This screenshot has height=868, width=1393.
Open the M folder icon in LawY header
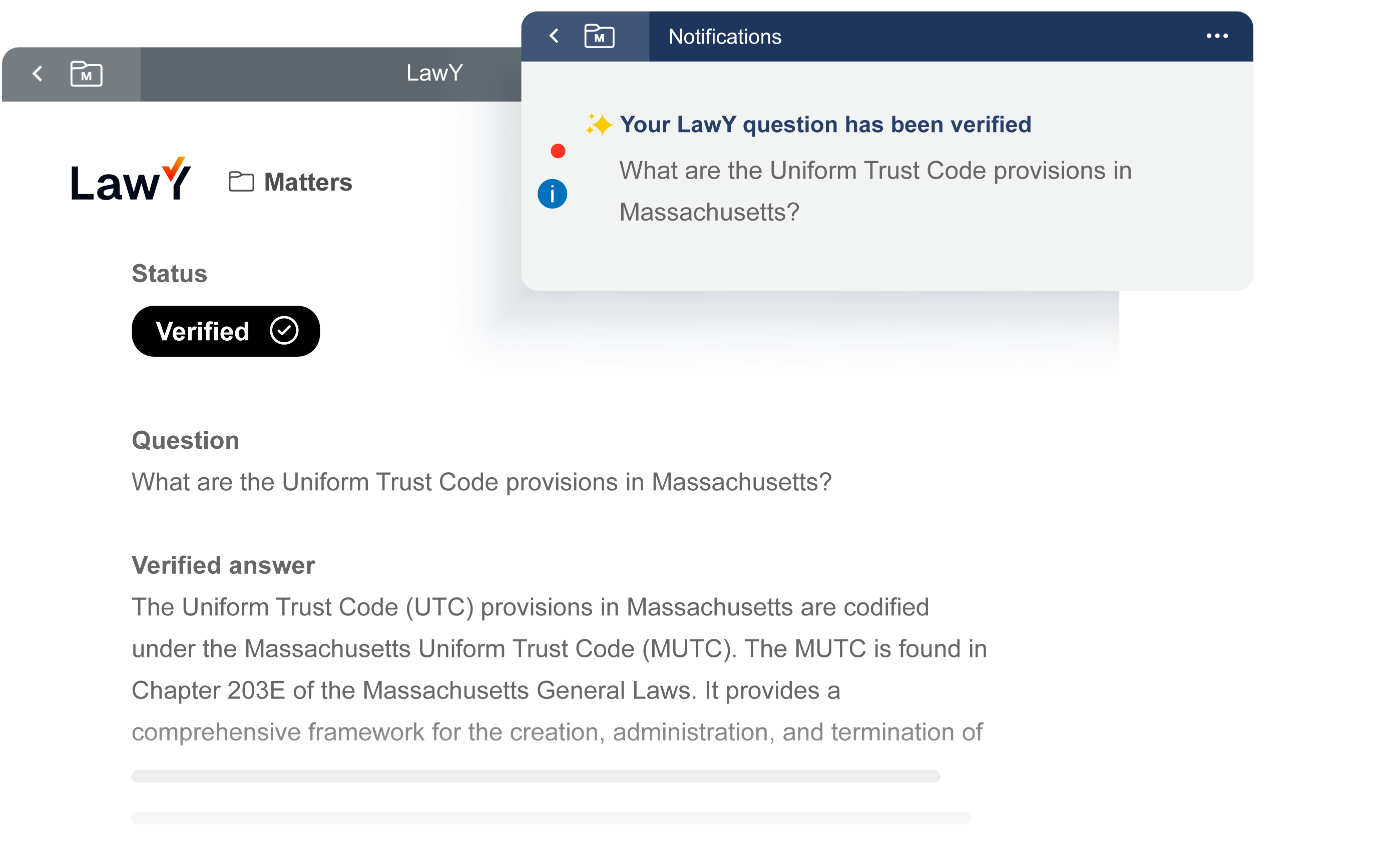click(x=86, y=74)
